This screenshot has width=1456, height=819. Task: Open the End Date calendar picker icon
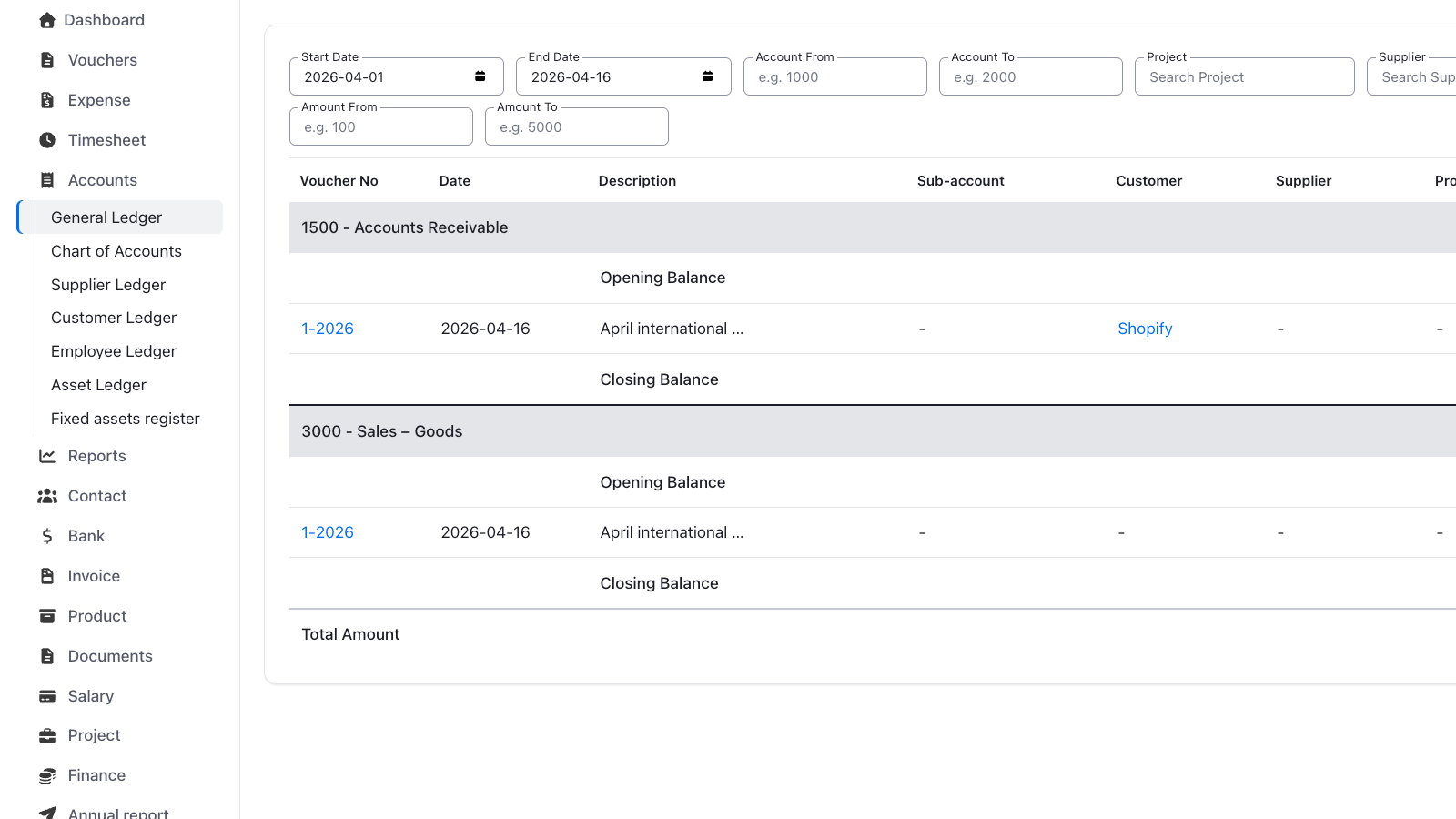(x=707, y=76)
